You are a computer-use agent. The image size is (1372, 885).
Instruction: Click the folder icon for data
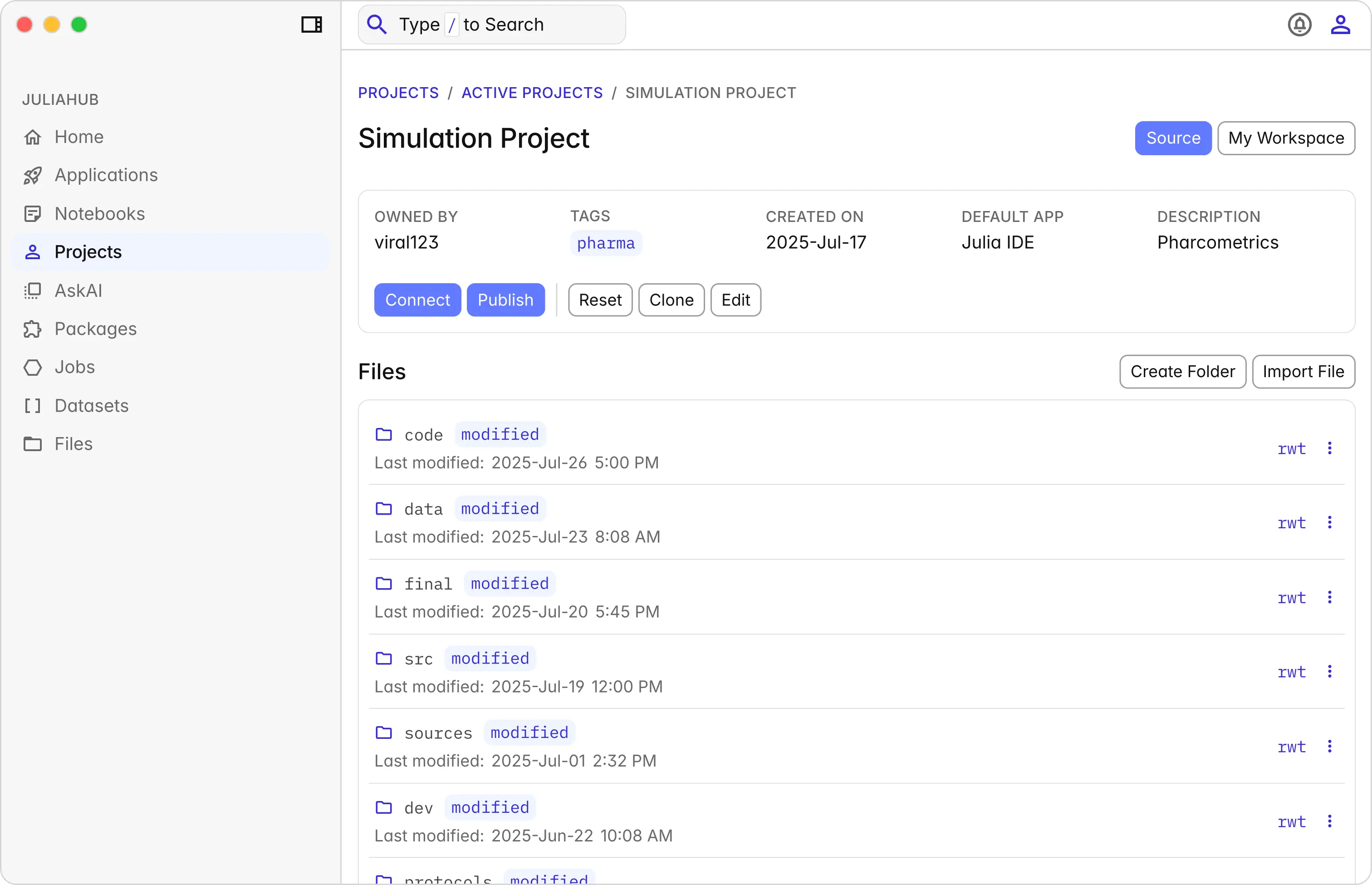[x=384, y=509]
